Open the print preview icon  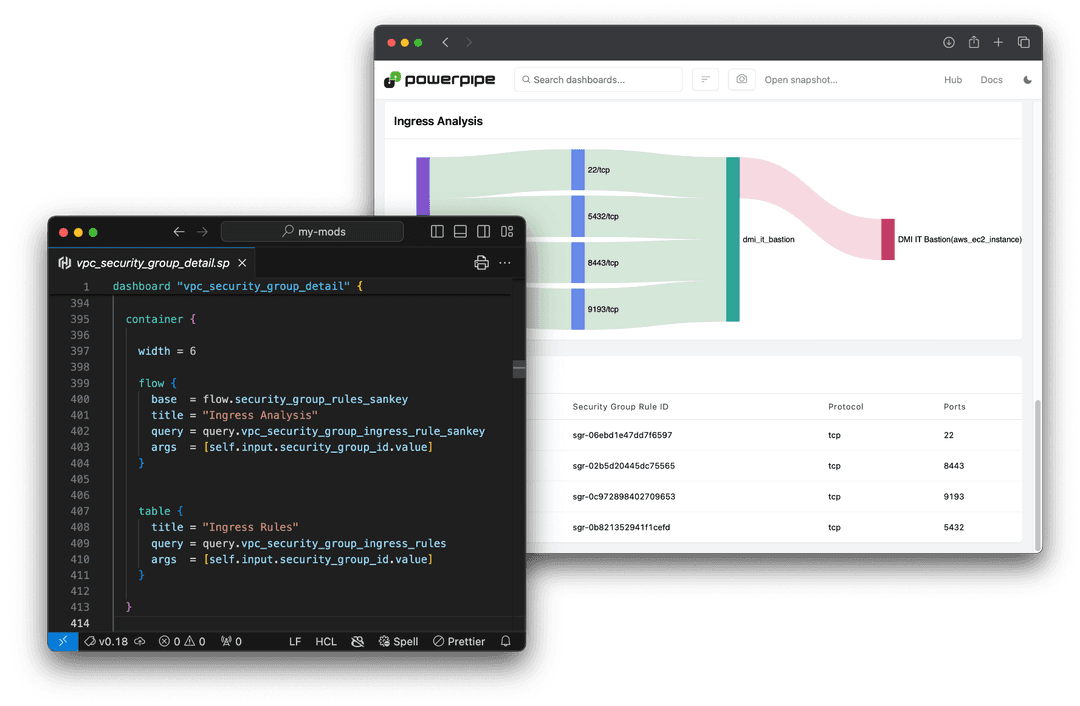click(481, 262)
